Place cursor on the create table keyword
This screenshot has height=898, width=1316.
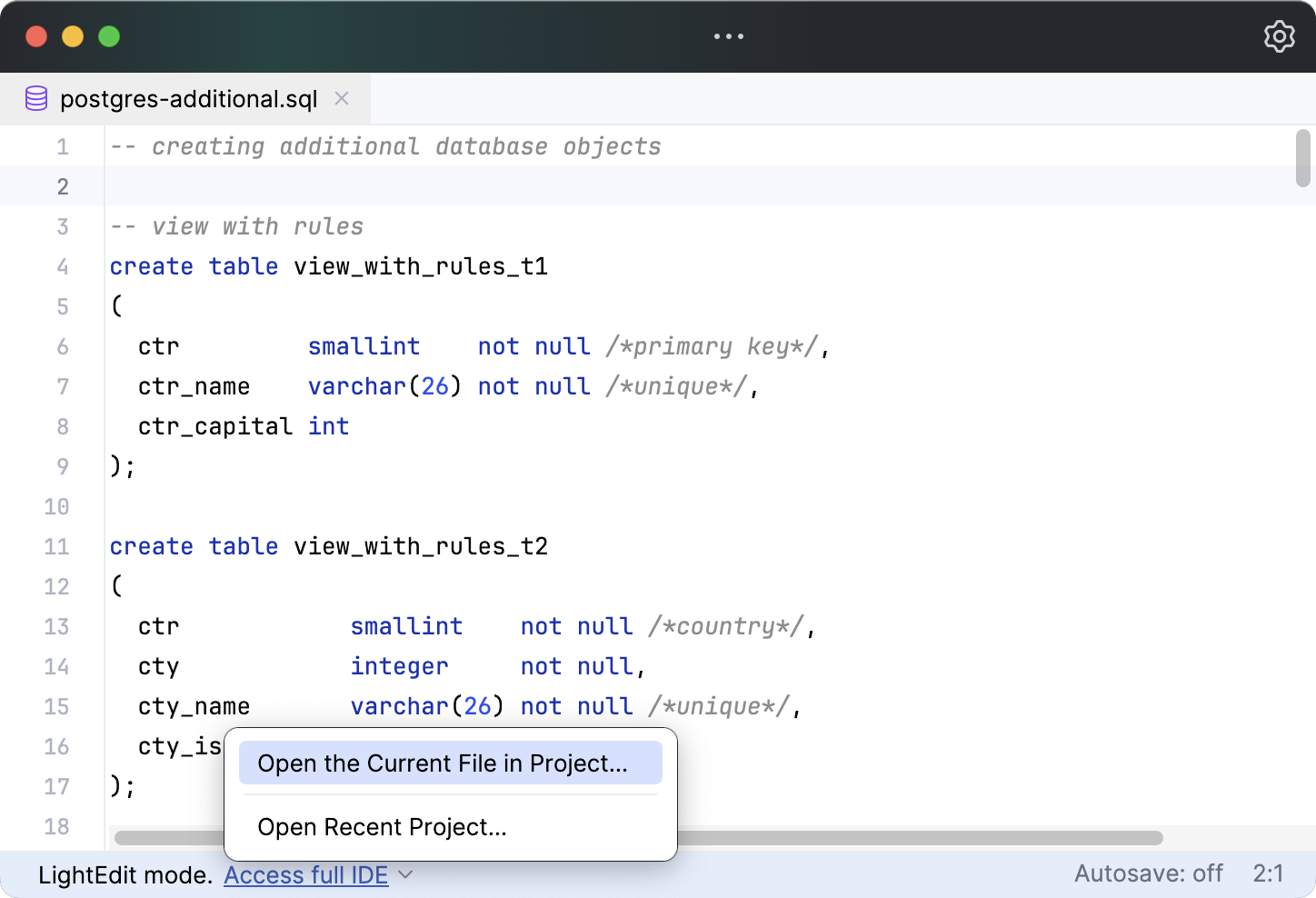click(194, 266)
